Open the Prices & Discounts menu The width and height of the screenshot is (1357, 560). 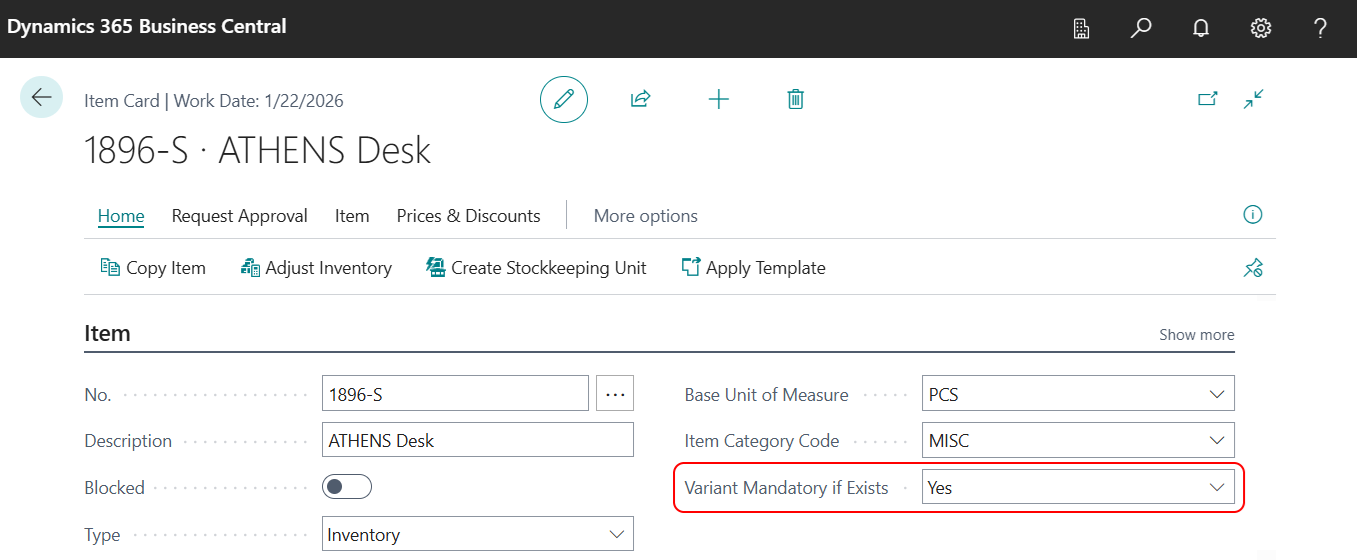[x=469, y=216]
